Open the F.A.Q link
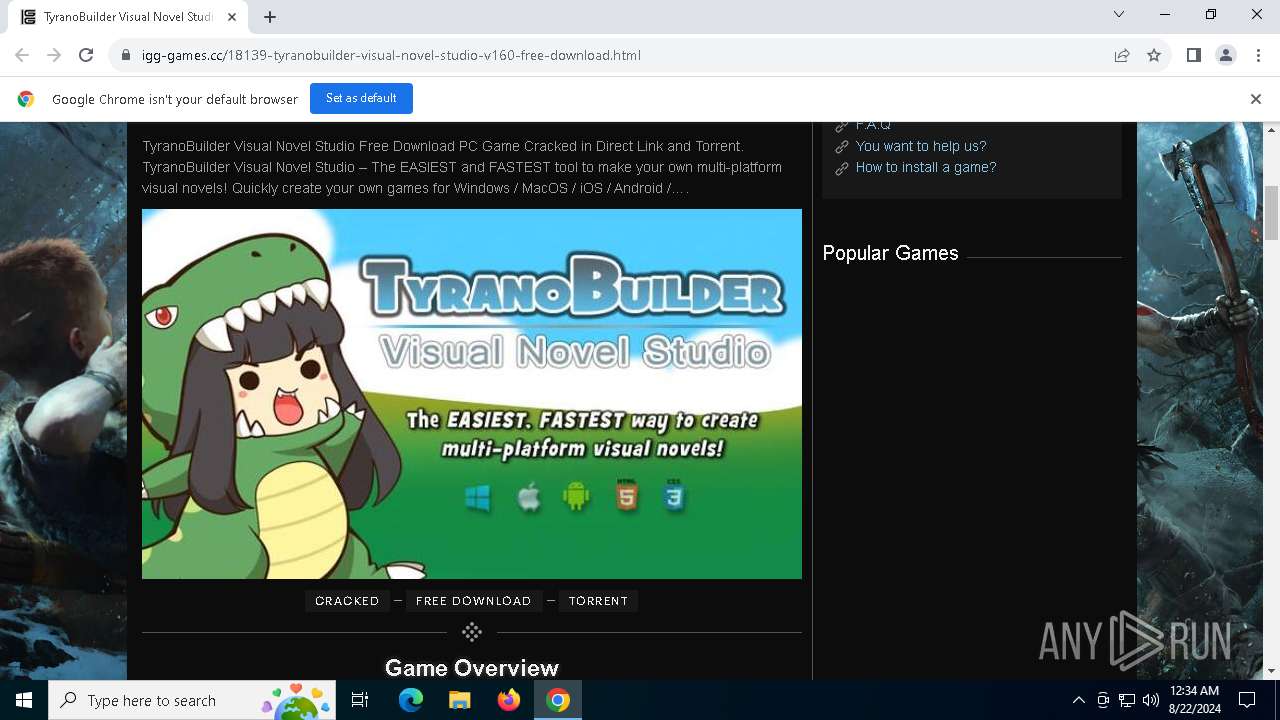The width and height of the screenshot is (1280, 720). coord(873,124)
